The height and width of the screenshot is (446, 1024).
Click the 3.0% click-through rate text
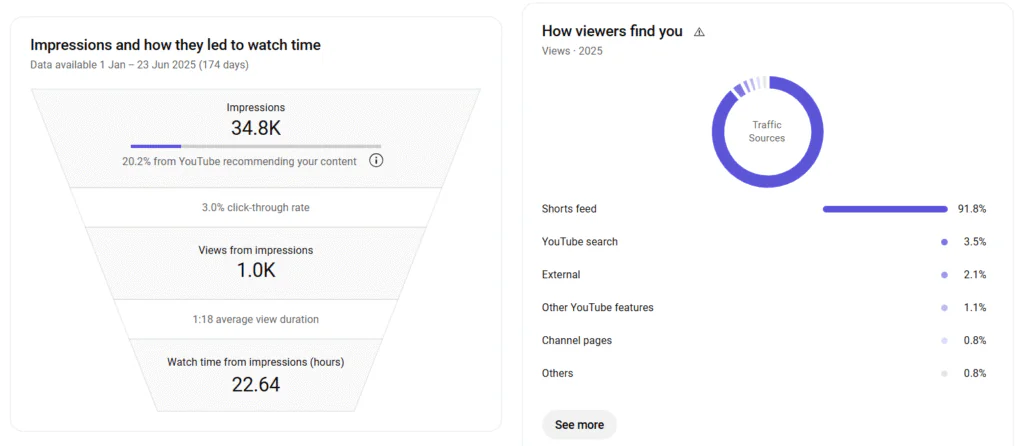tap(256, 208)
